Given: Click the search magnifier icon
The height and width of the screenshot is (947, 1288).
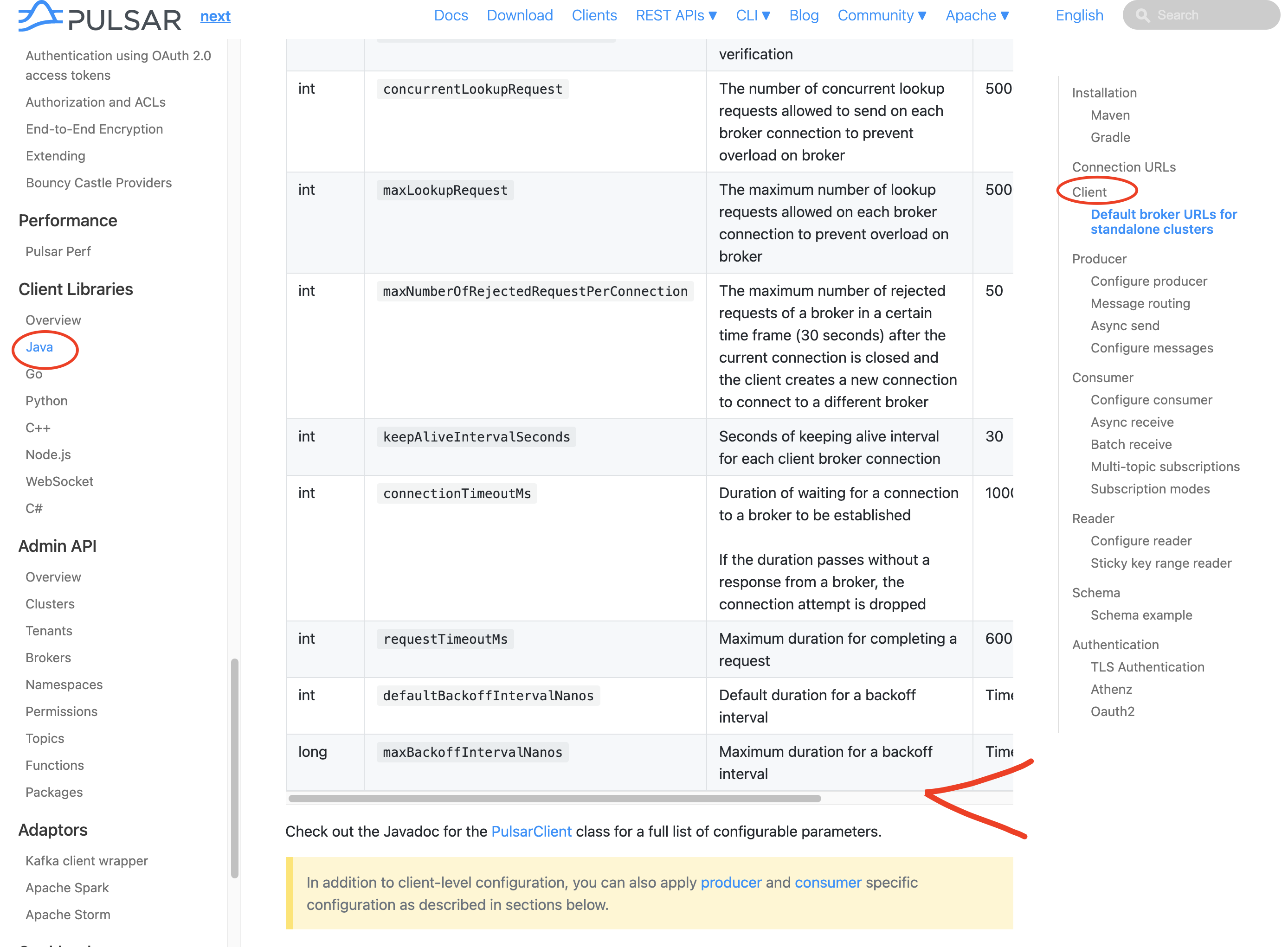Looking at the screenshot, I should [x=1142, y=15].
